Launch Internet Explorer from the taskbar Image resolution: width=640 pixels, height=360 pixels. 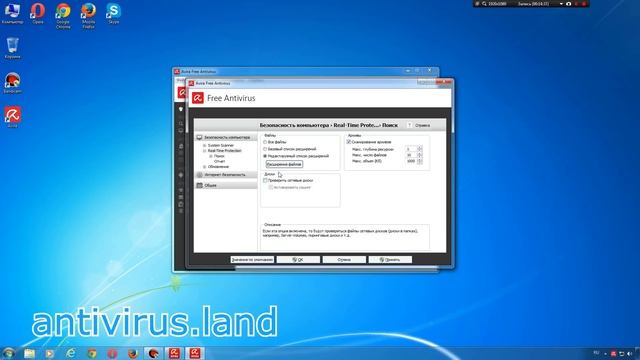click(71, 353)
